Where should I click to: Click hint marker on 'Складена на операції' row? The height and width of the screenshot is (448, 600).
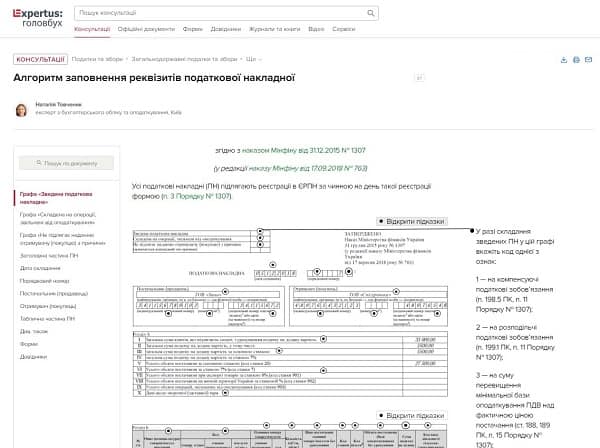260,238
